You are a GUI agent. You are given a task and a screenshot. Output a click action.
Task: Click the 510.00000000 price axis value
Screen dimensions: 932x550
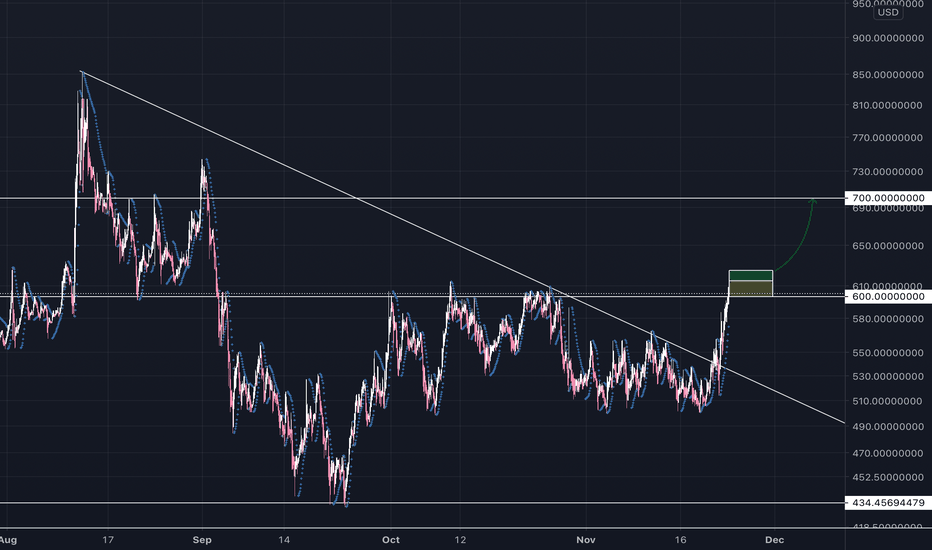(x=887, y=401)
